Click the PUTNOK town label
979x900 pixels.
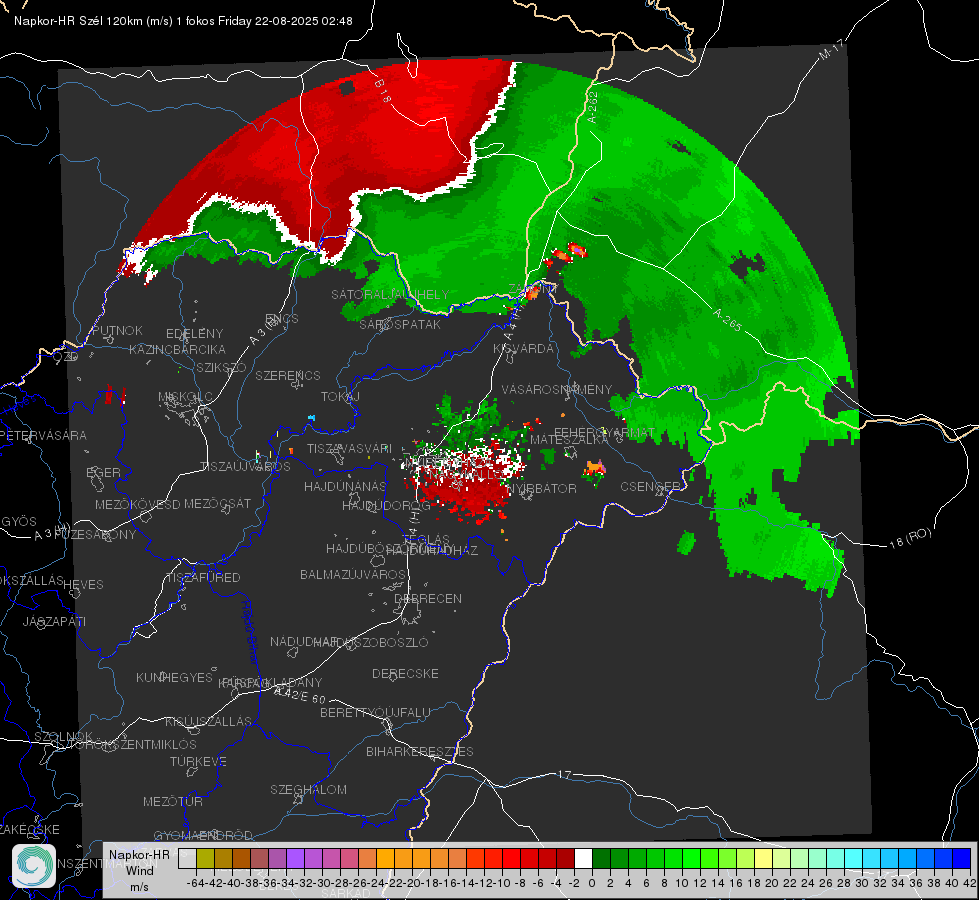click(x=117, y=330)
